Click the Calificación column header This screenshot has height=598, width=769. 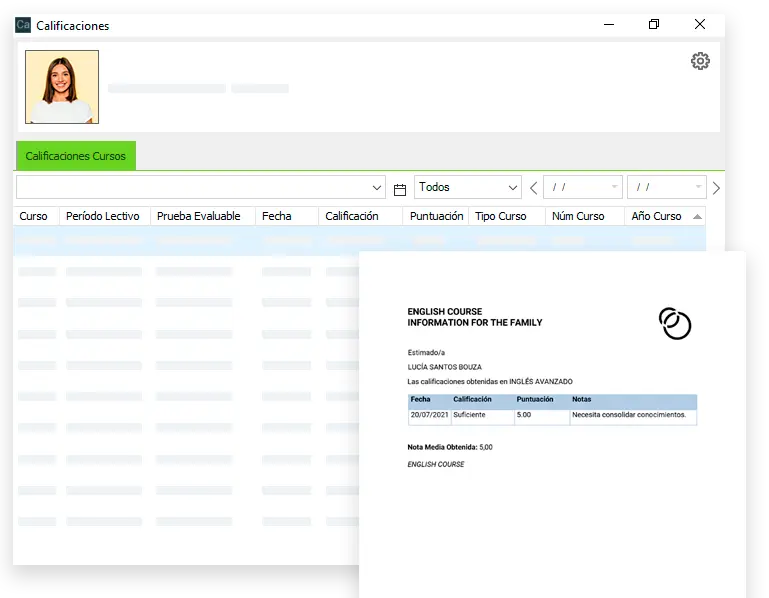[x=352, y=216]
